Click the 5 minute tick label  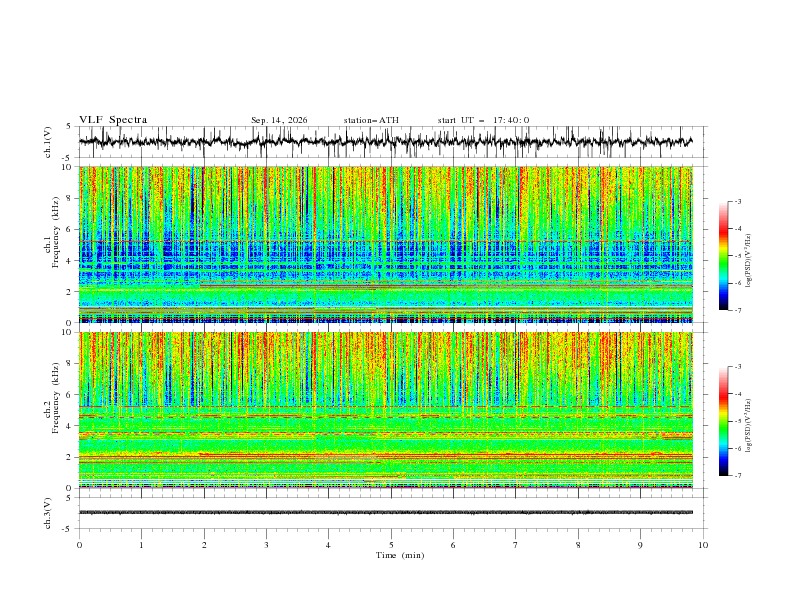391,545
